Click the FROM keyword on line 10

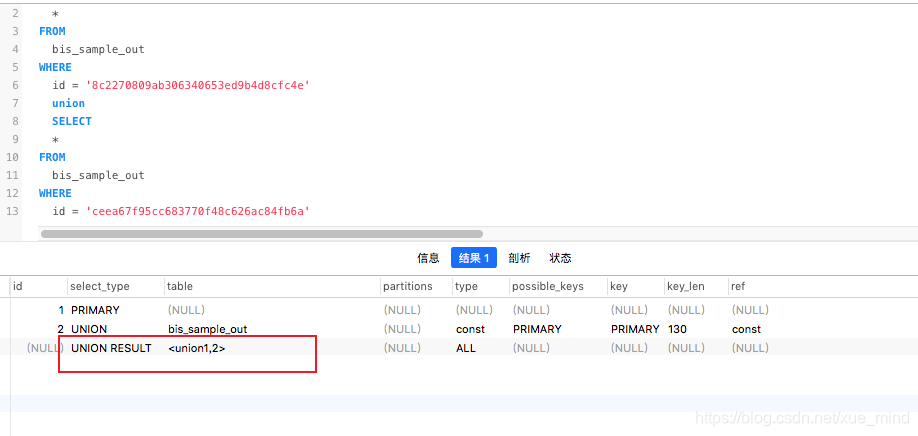(52, 157)
